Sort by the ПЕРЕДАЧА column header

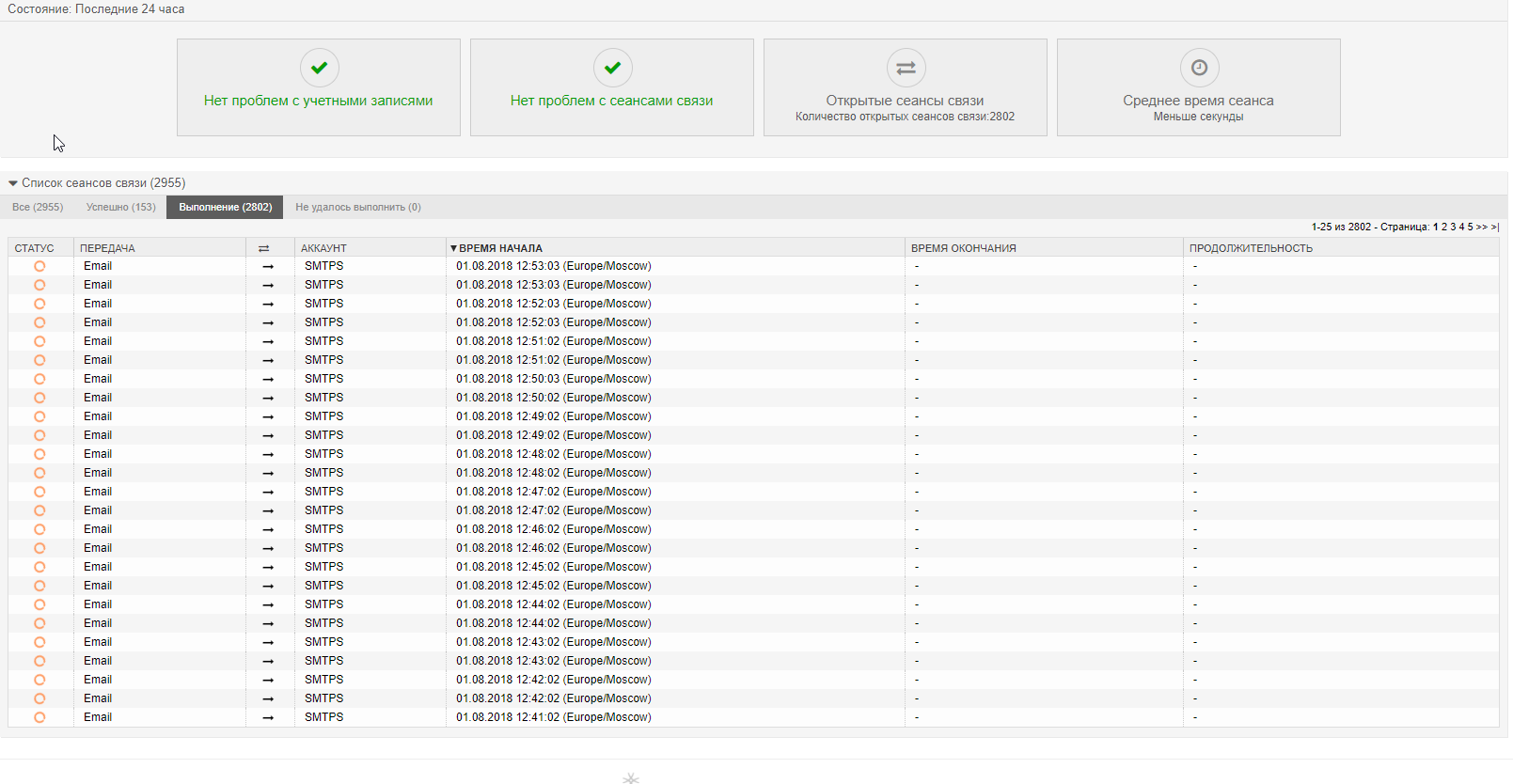[x=107, y=248]
